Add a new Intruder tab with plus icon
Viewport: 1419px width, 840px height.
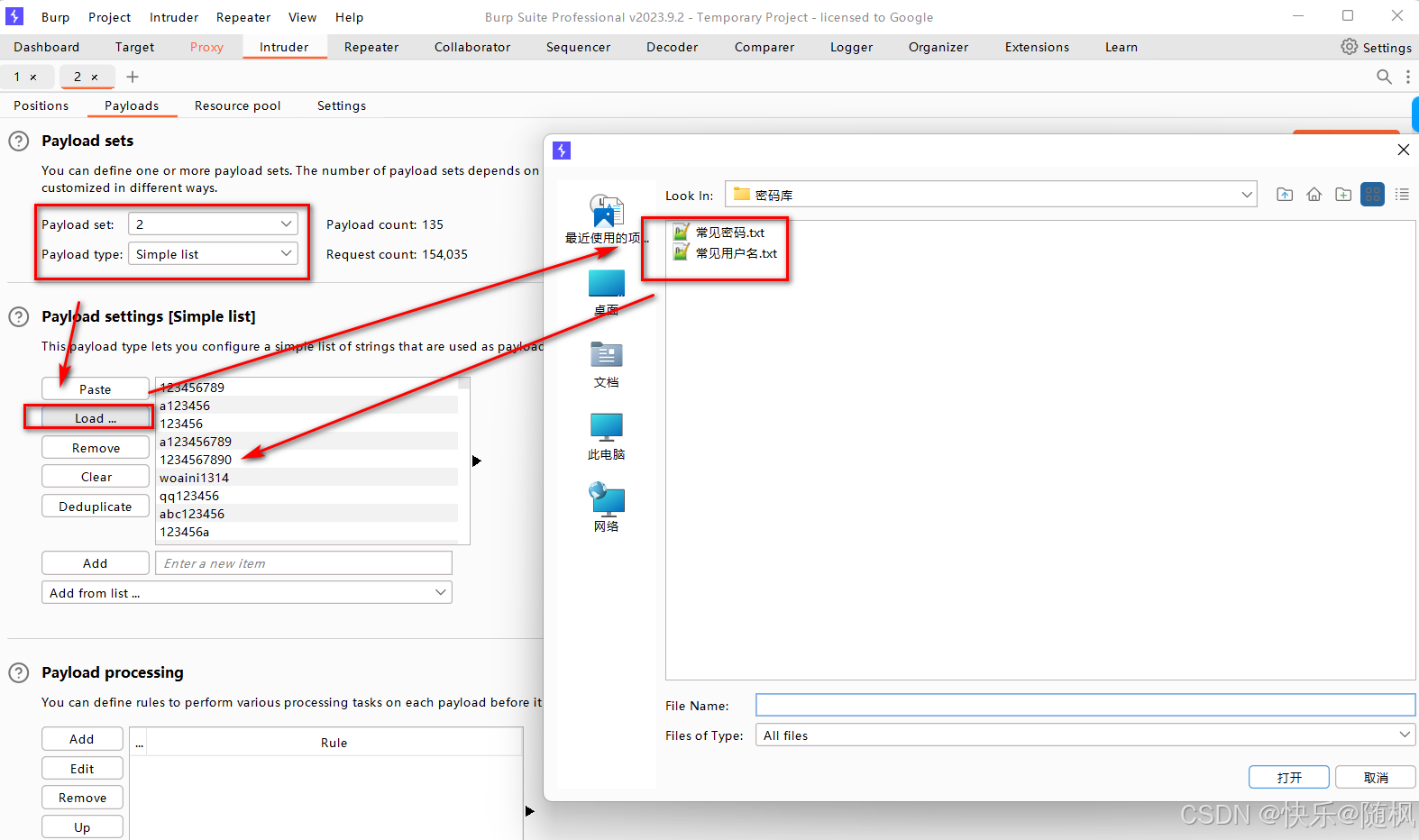tap(133, 77)
